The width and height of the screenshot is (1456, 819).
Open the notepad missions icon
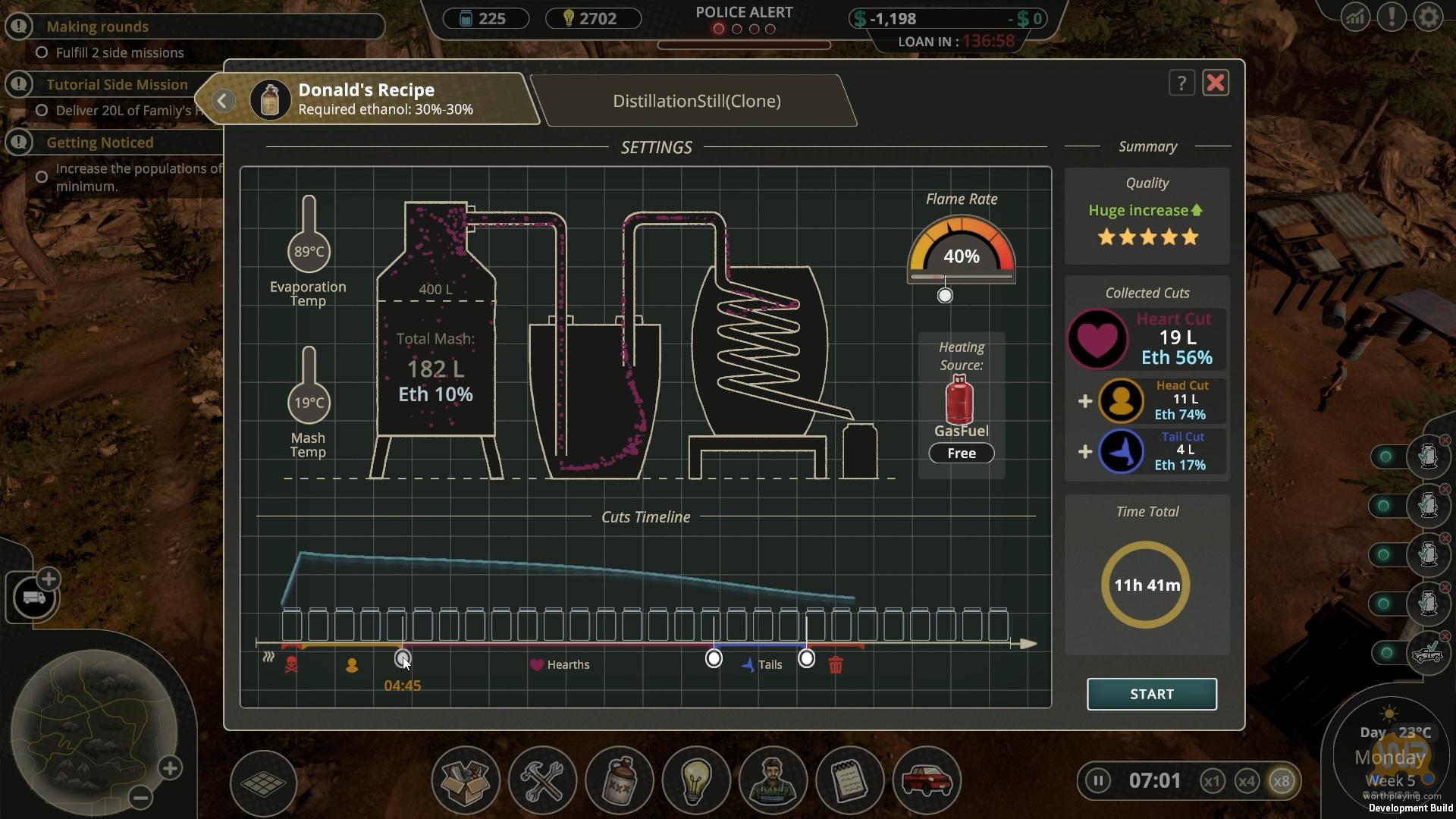click(849, 781)
